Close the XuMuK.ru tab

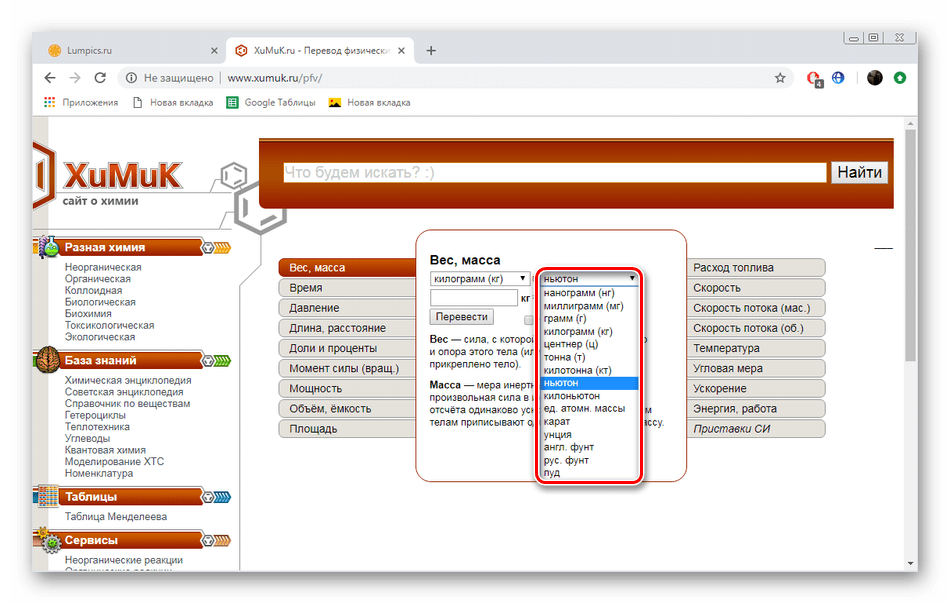[x=401, y=51]
